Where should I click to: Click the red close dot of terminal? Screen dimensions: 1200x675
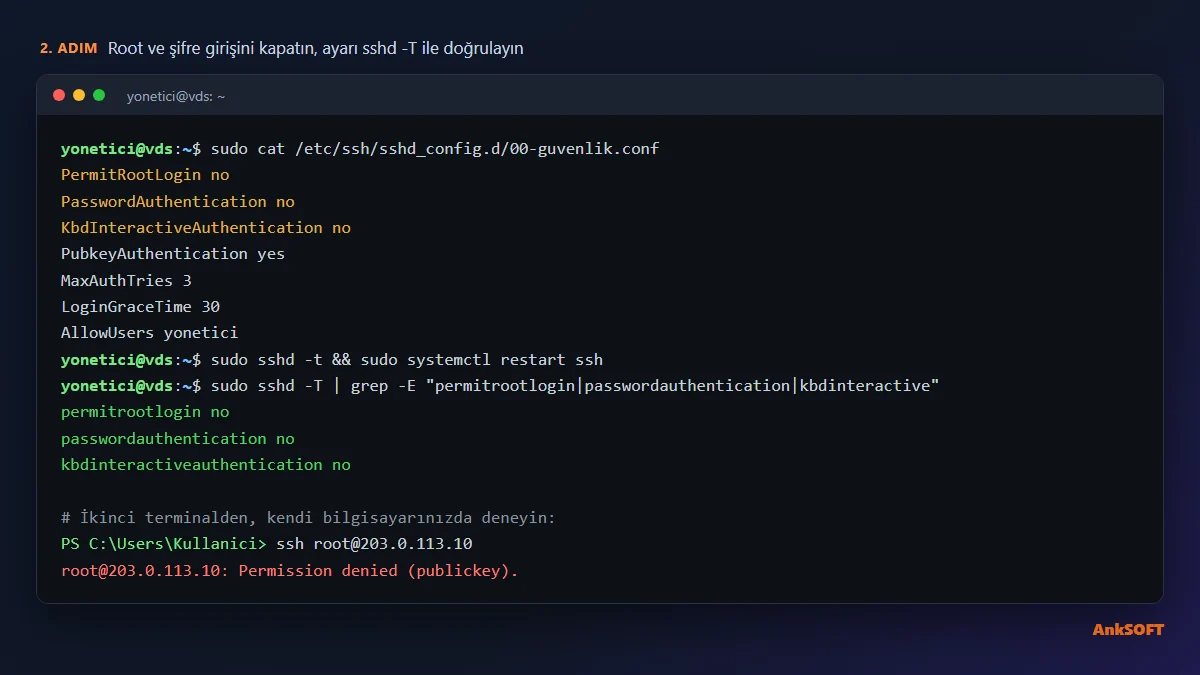(x=59, y=95)
